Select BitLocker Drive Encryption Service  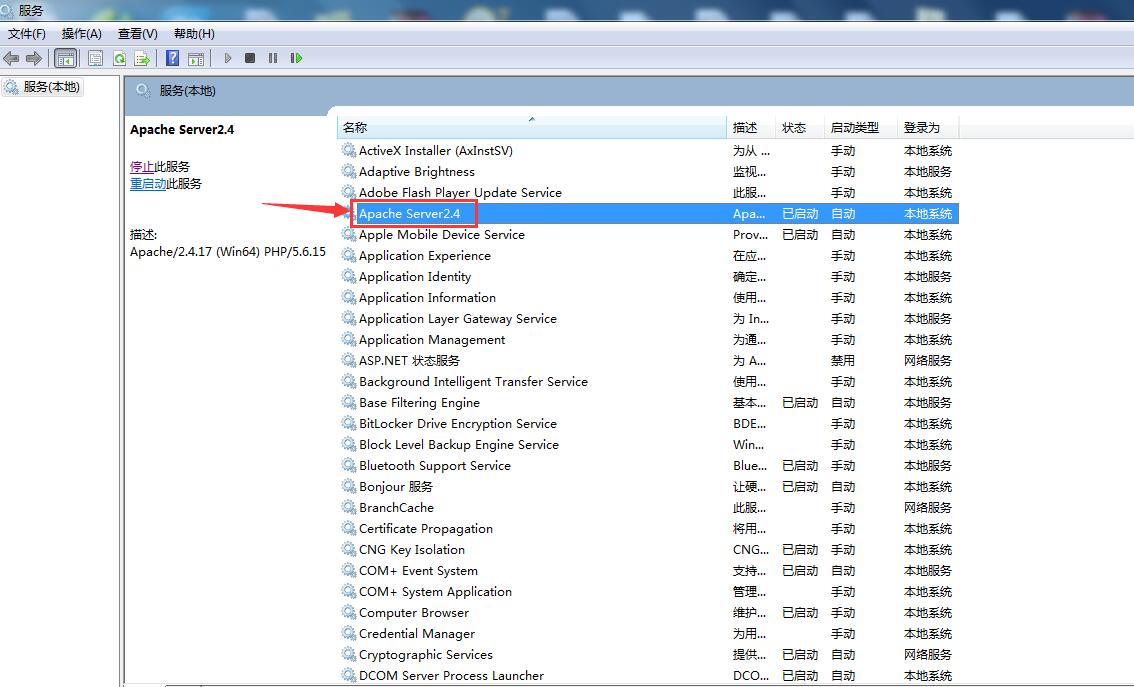click(649, 423)
